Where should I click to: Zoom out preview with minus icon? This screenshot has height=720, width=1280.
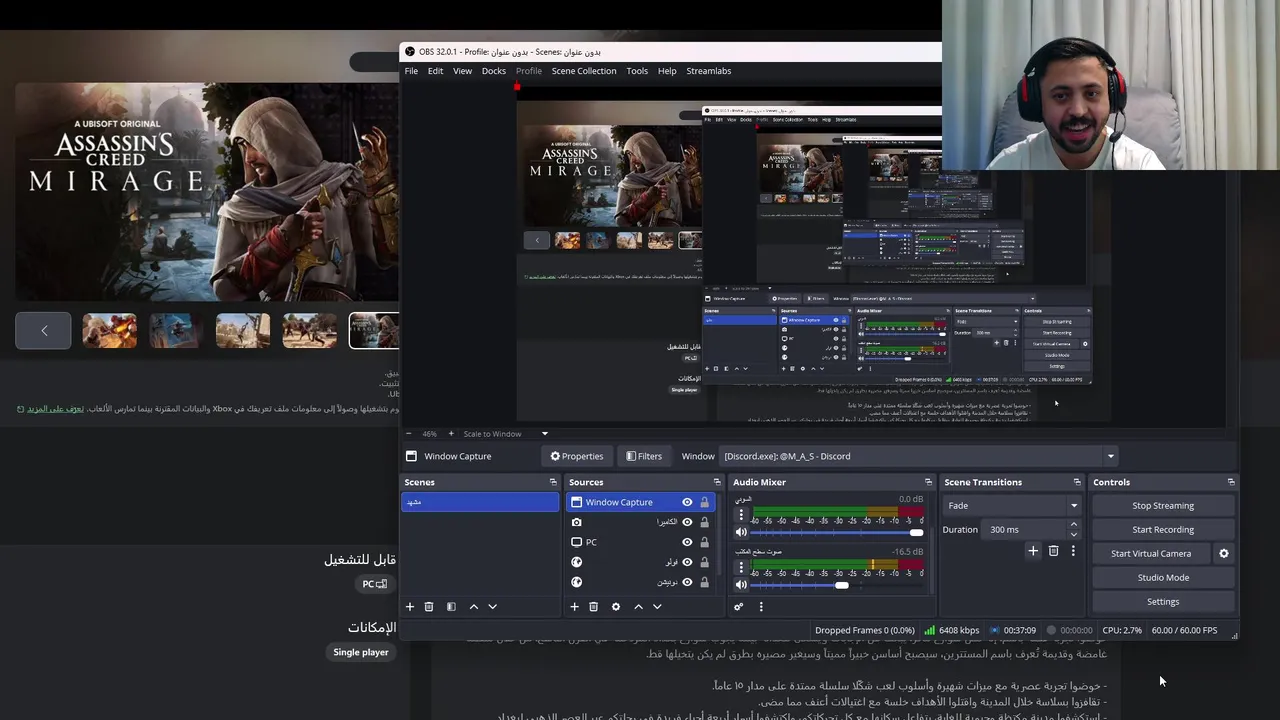409,434
